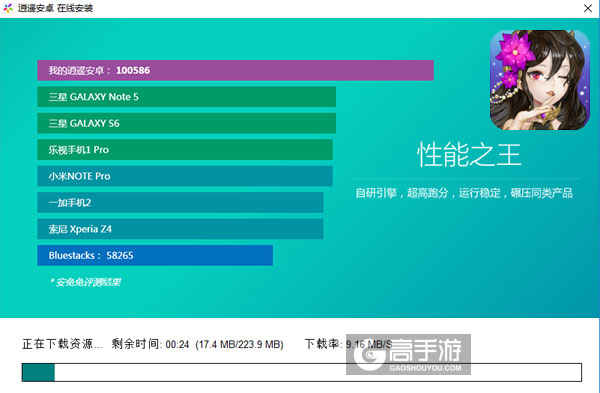This screenshot has height=393, width=600.
Task: Select the 一加手机2 bar
Action: pyautogui.click(x=180, y=202)
